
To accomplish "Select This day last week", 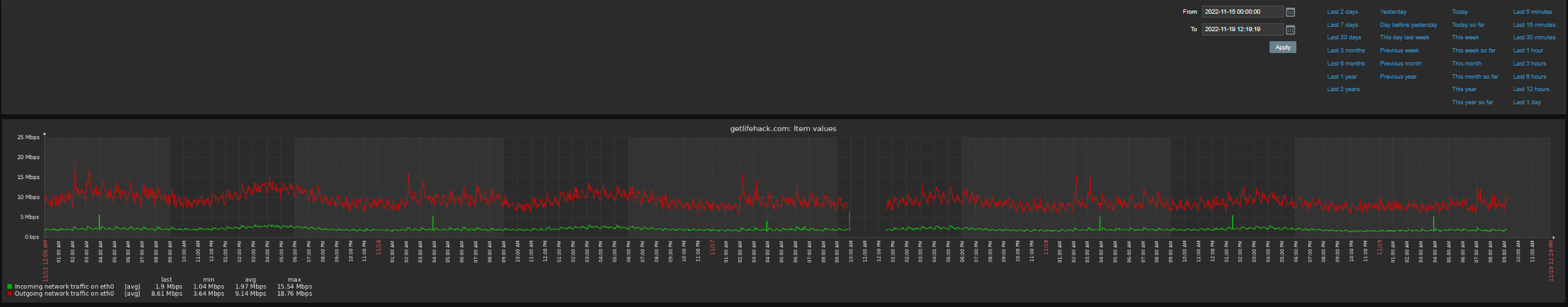I will (1404, 37).
